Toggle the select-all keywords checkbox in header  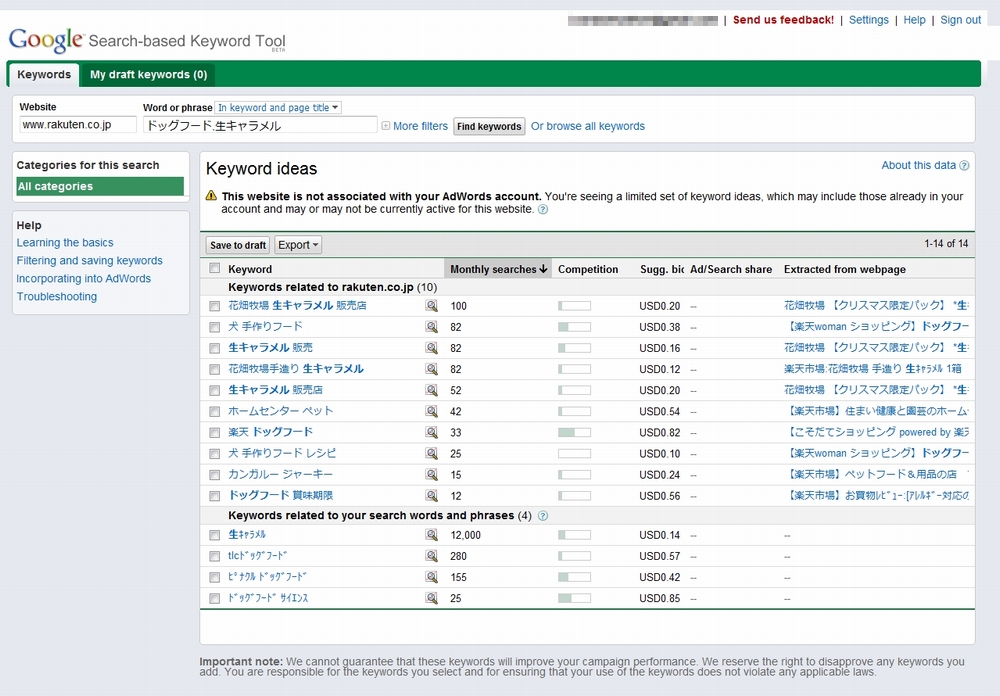[x=214, y=269]
